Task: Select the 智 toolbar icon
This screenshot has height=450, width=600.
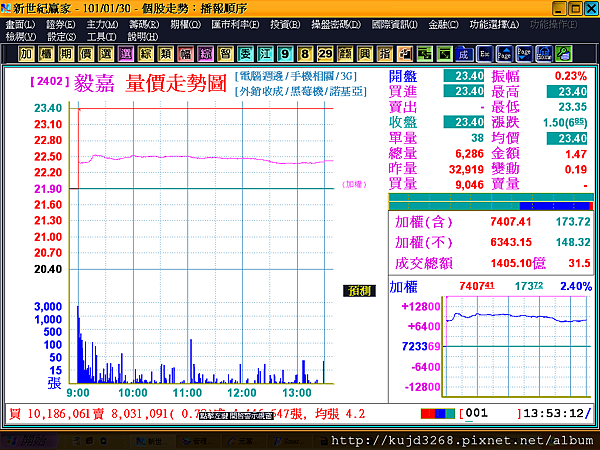Action: (x=225, y=54)
